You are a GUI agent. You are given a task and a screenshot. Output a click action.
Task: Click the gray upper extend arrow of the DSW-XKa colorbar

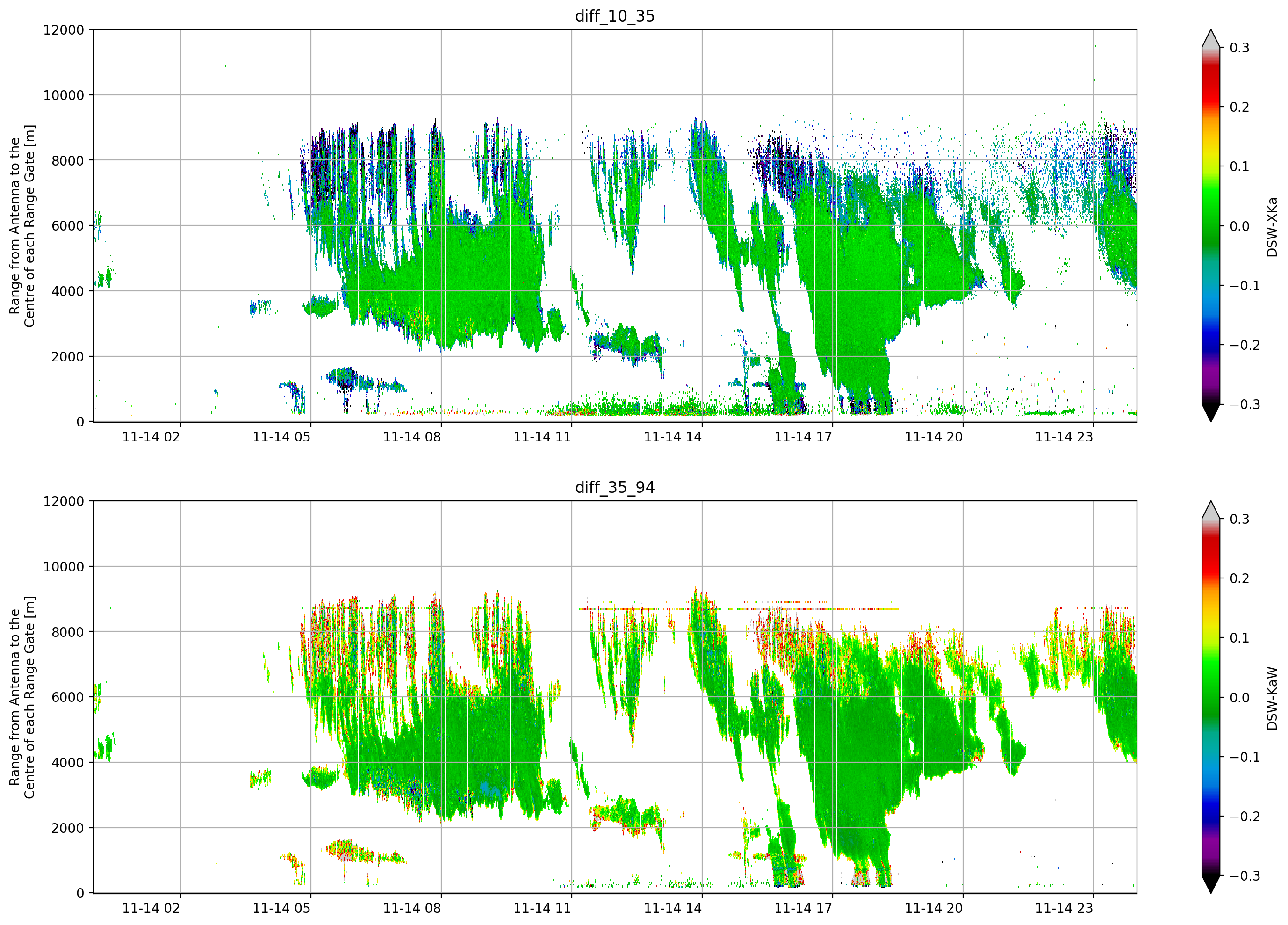[x=1211, y=40]
